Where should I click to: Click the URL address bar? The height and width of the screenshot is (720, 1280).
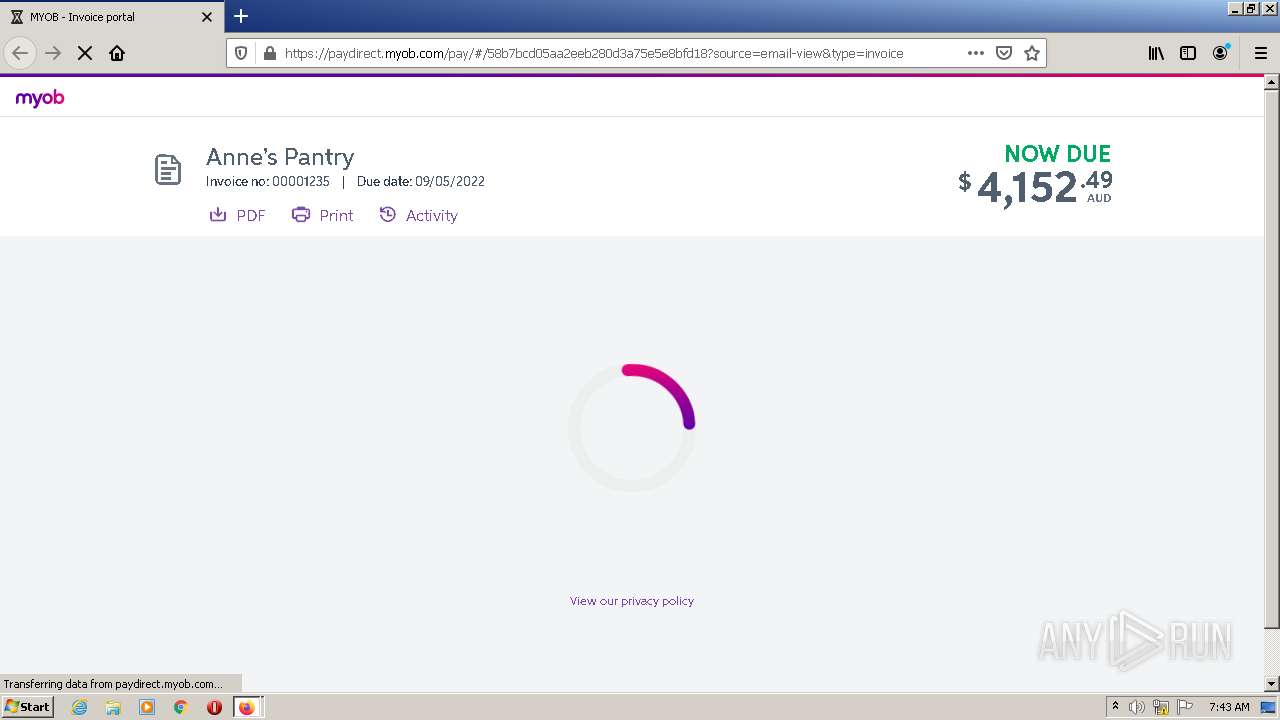(594, 53)
